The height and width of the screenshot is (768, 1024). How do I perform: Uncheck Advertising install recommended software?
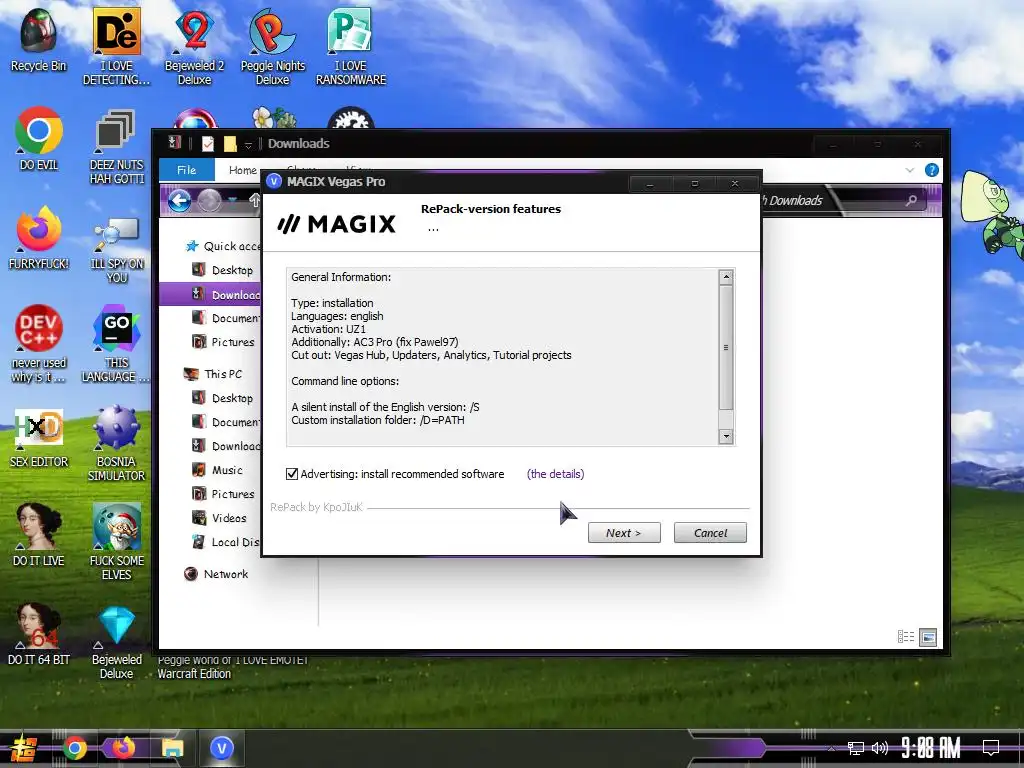click(292, 474)
